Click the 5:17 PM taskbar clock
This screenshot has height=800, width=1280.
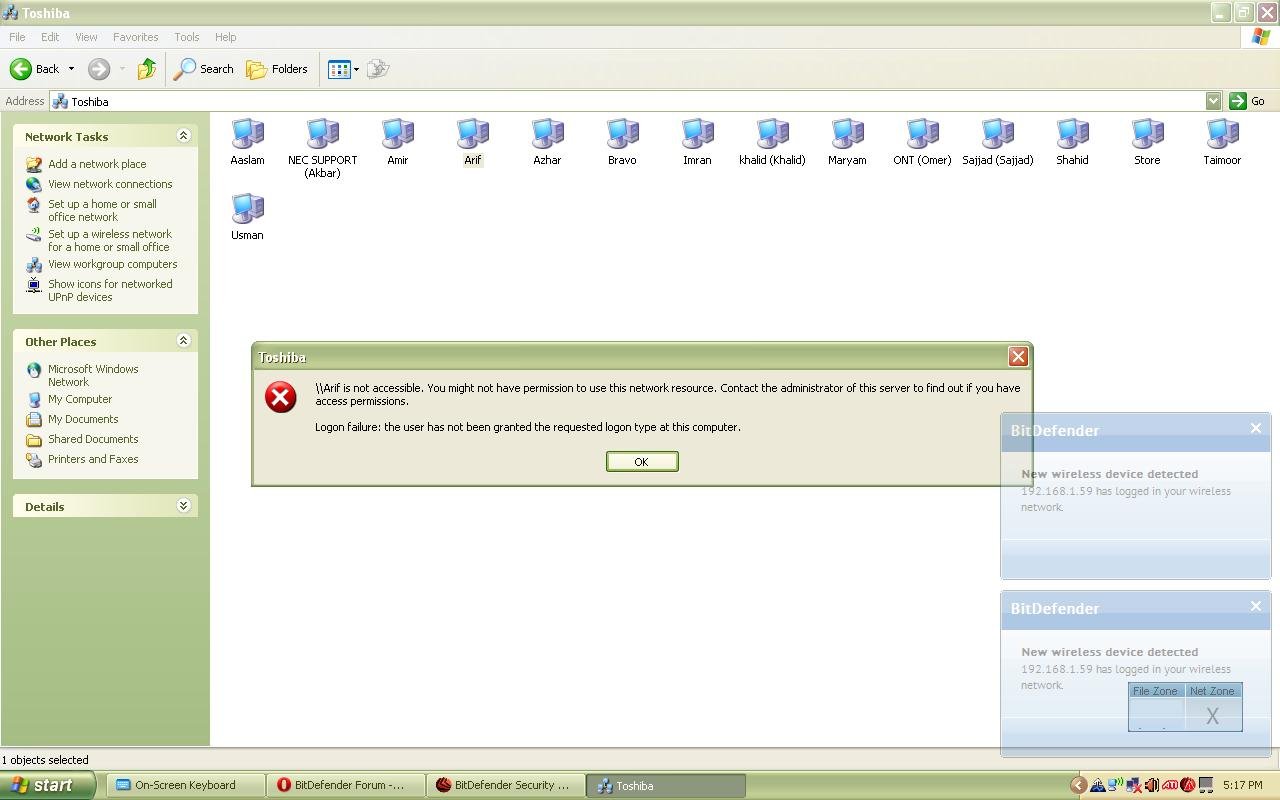1242,785
